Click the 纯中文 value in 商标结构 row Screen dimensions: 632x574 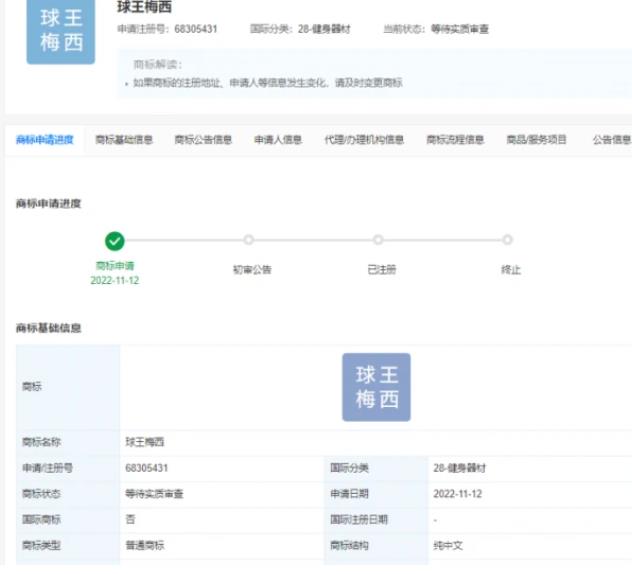(448, 546)
